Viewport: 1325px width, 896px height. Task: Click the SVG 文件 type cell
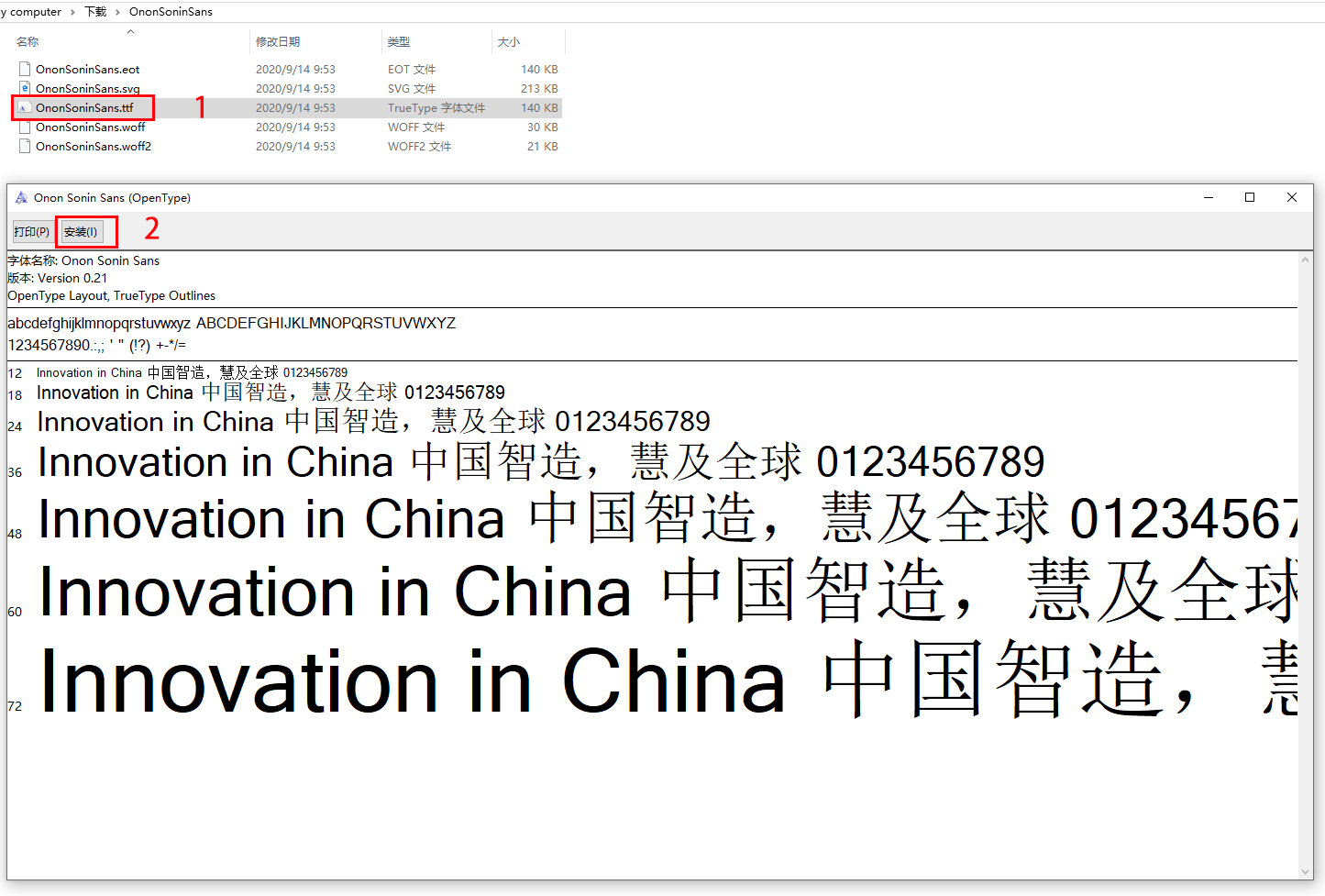pos(412,88)
